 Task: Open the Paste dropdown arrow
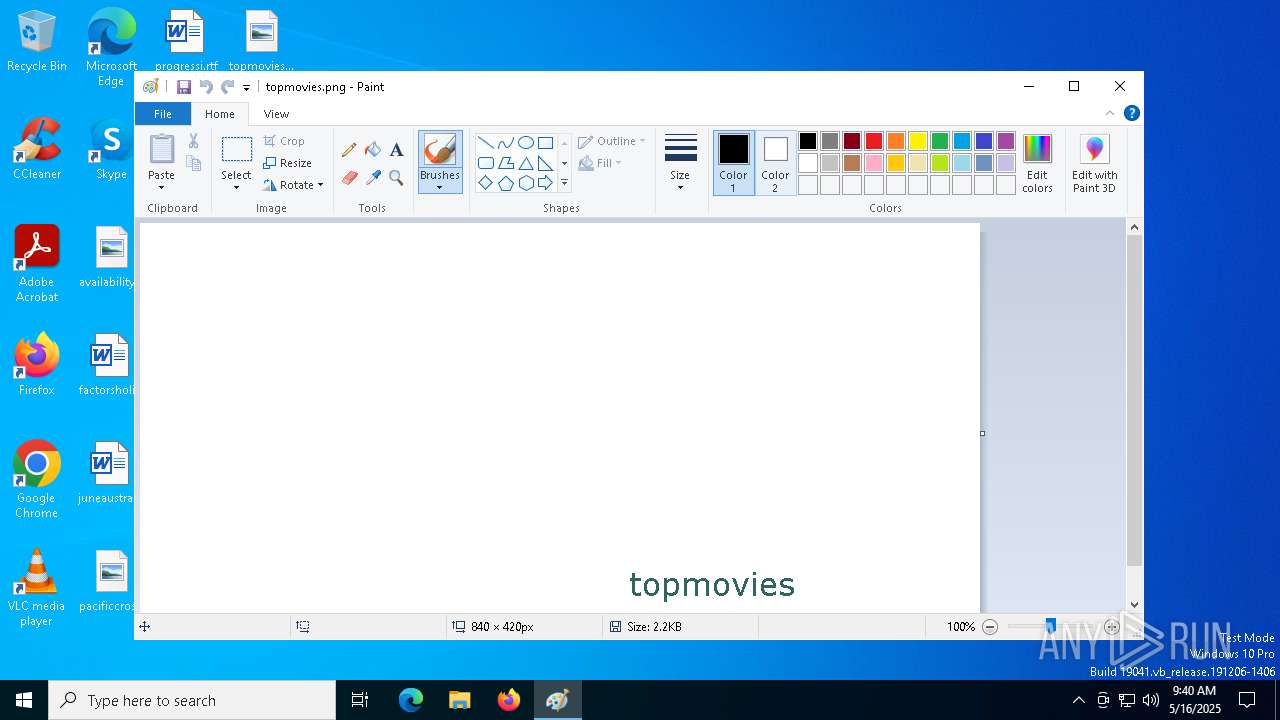pyautogui.click(x=161, y=187)
